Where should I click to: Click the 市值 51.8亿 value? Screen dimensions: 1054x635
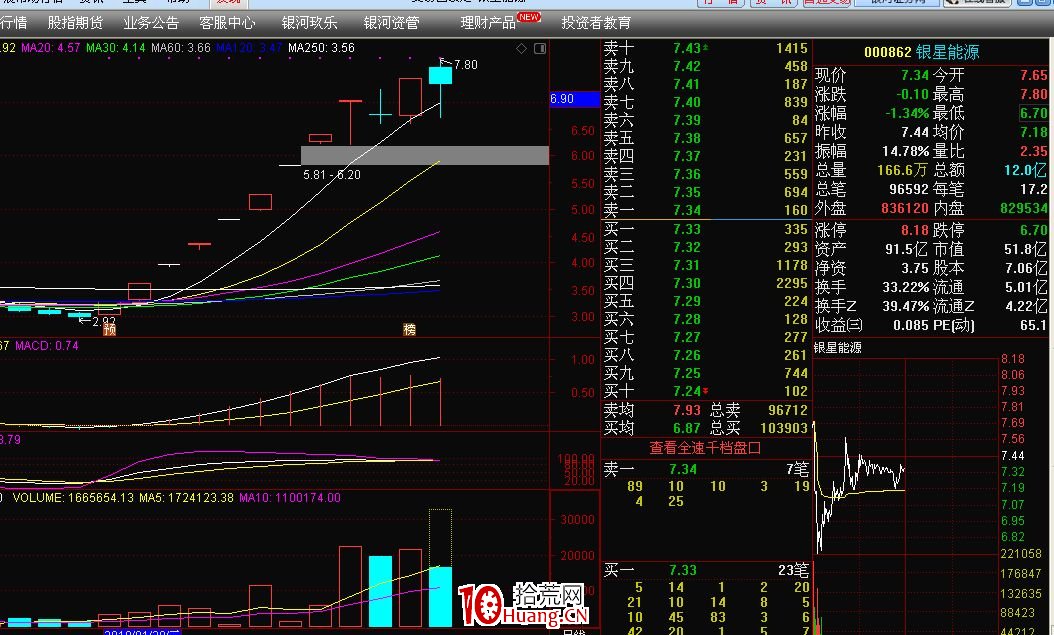(1025, 249)
